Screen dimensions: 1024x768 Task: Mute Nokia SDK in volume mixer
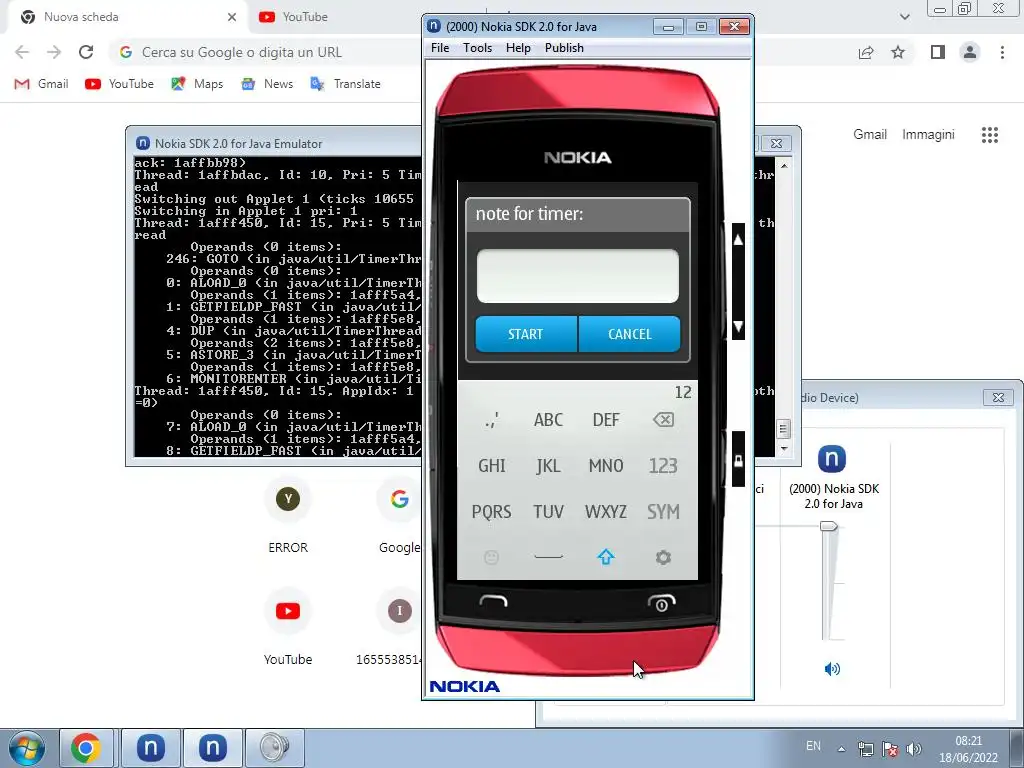pyautogui.click(x=832, y=669)
